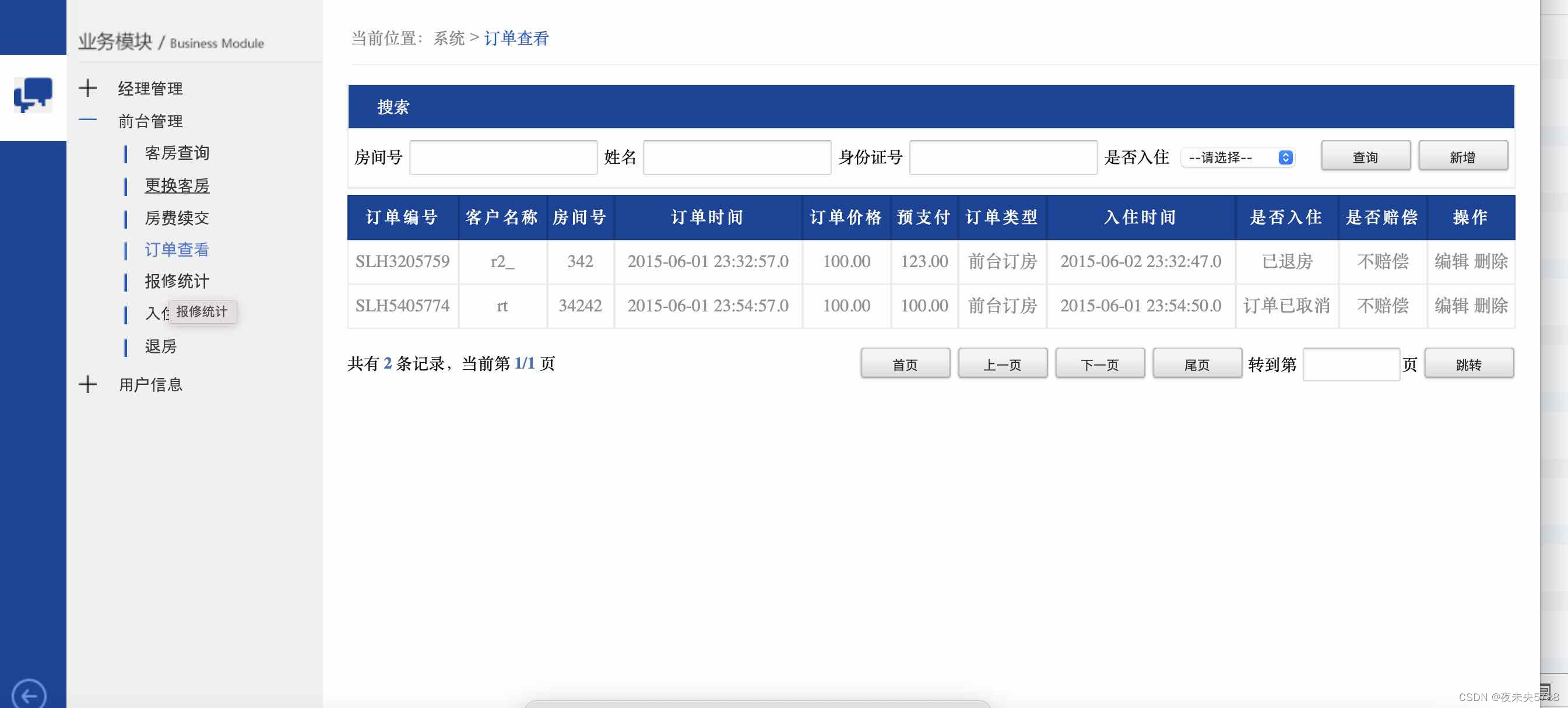Image resolution: width=1568 pixels, height=708 pixels.
Task: Open 用户信息 menu section
Action: pyautogui.click(x=150, y=385)
